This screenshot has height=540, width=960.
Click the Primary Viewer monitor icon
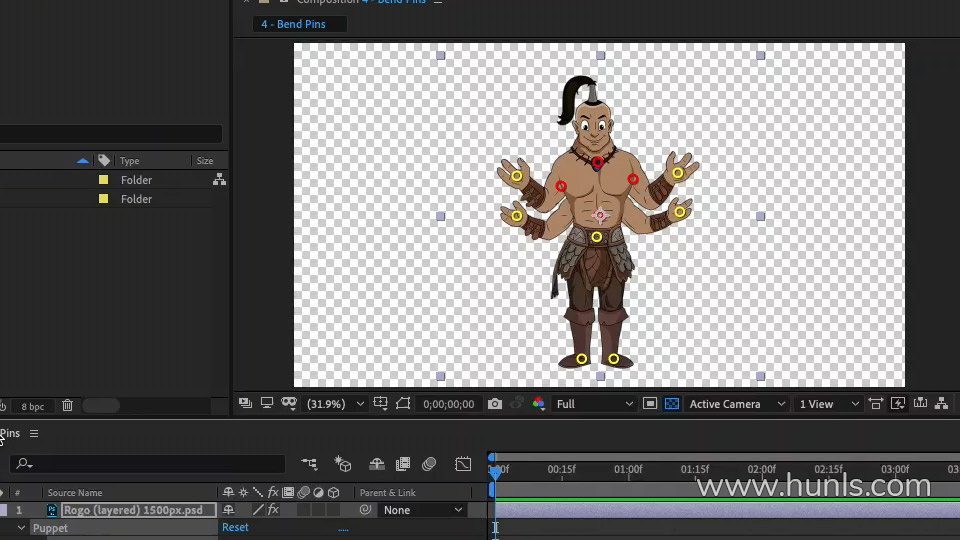click(266, 403)
